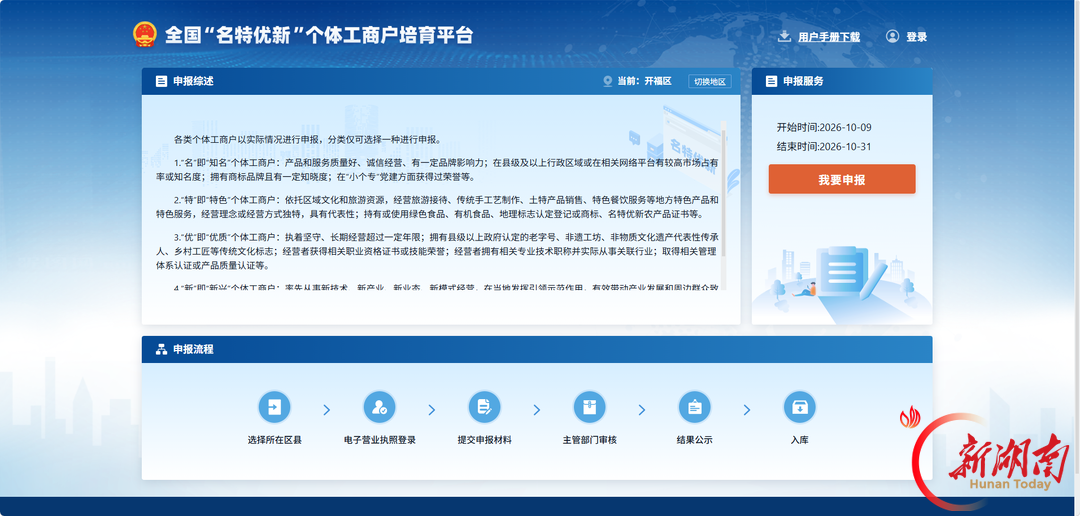Click the 申报综述 panel title

click(194, 81)
